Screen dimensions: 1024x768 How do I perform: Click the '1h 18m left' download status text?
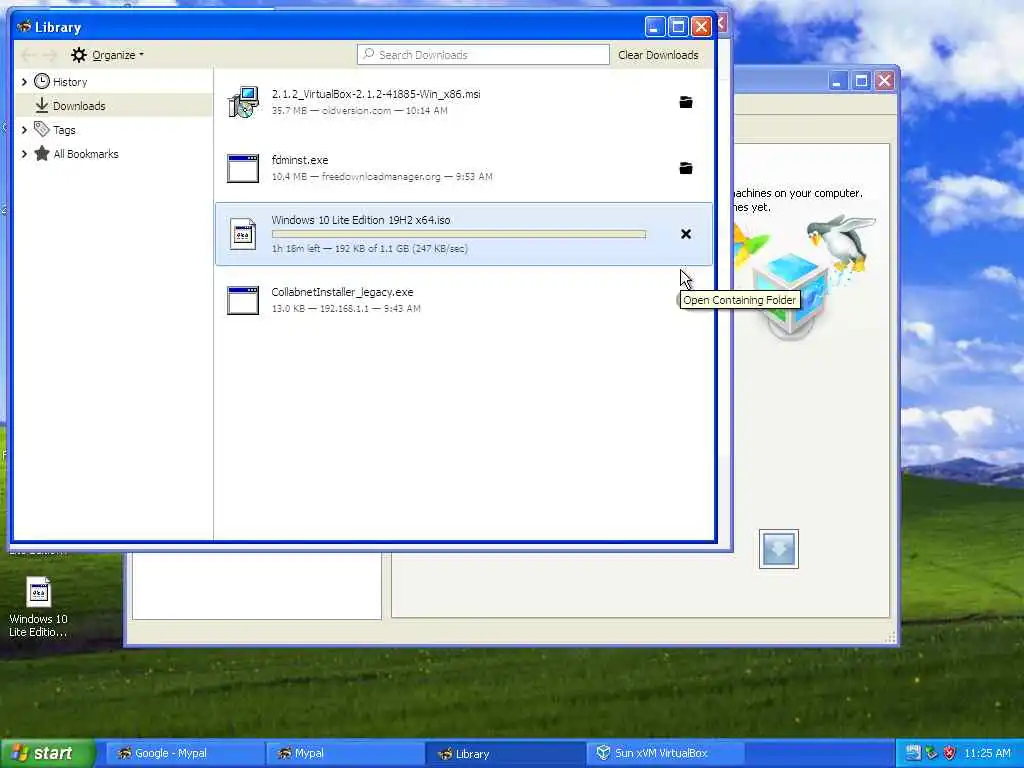(370, 248)
